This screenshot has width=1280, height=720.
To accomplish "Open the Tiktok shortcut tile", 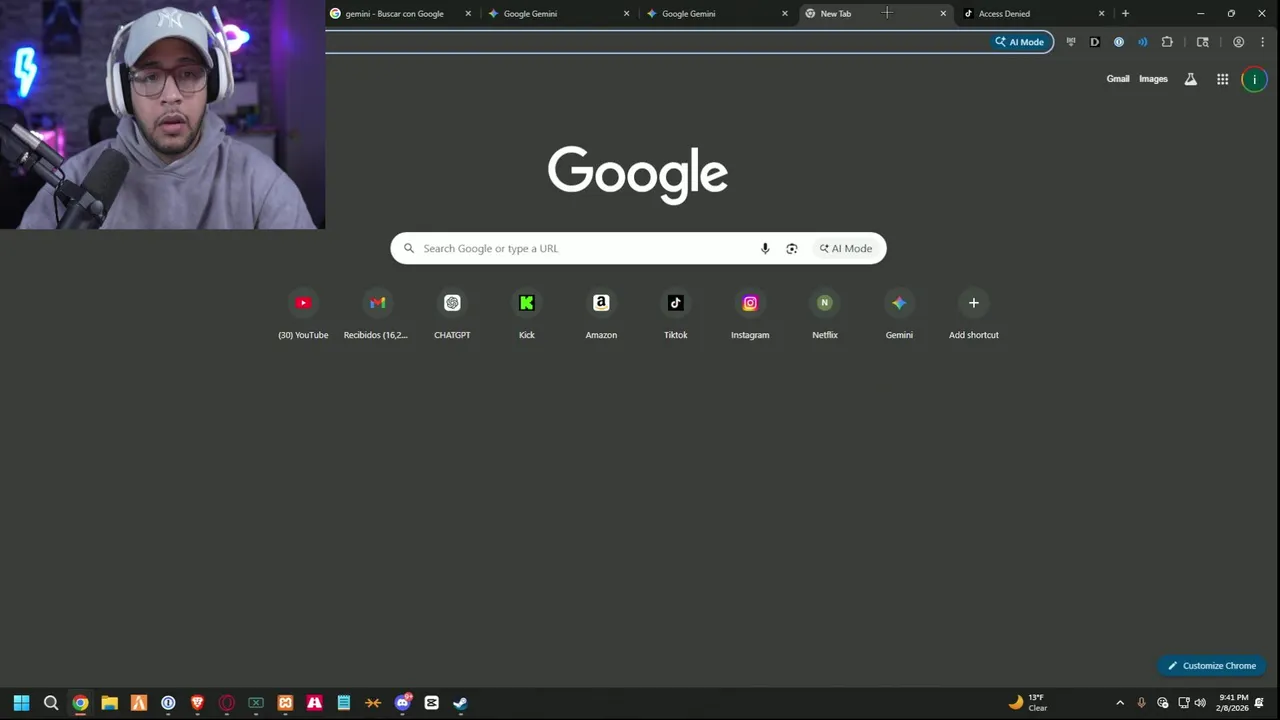I will (676, 314).
